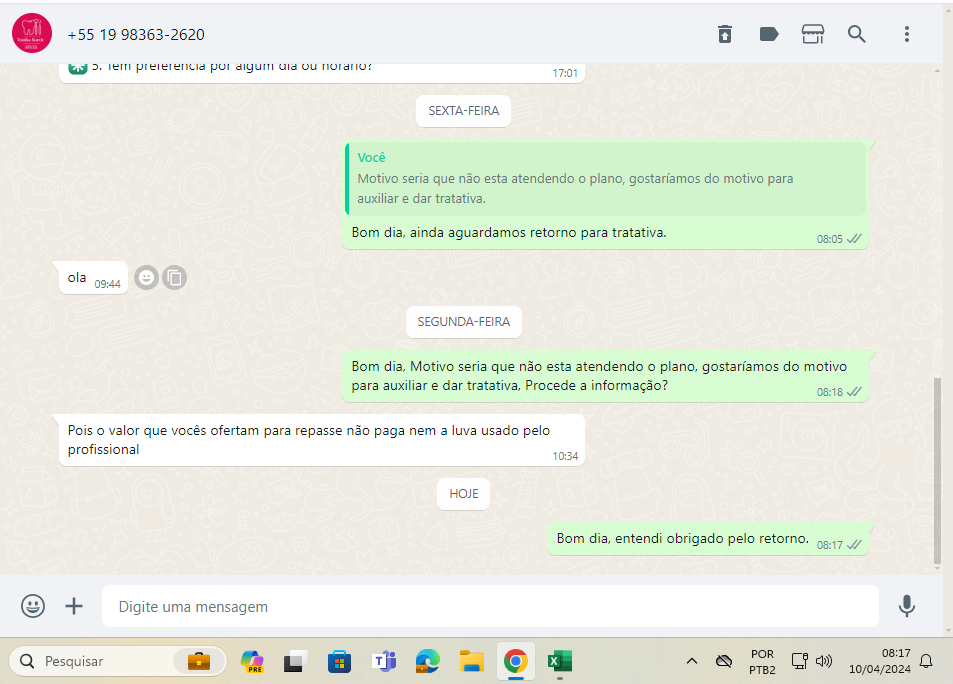Click the SEGUNDA-FEIRA date chip
Image resolution: width=953 pixels, height=684 pixels.
click(463, 322)
